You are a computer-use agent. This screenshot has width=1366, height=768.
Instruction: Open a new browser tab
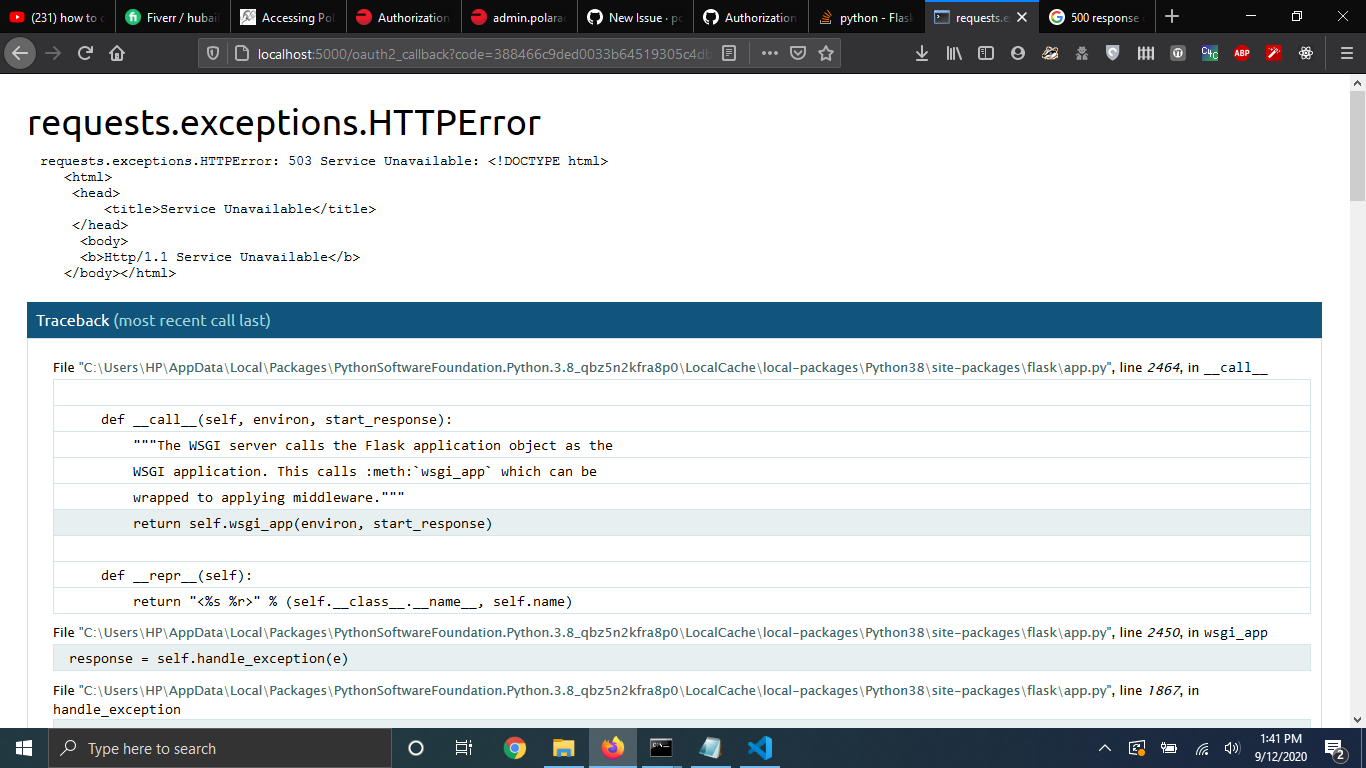[1172, 17]
